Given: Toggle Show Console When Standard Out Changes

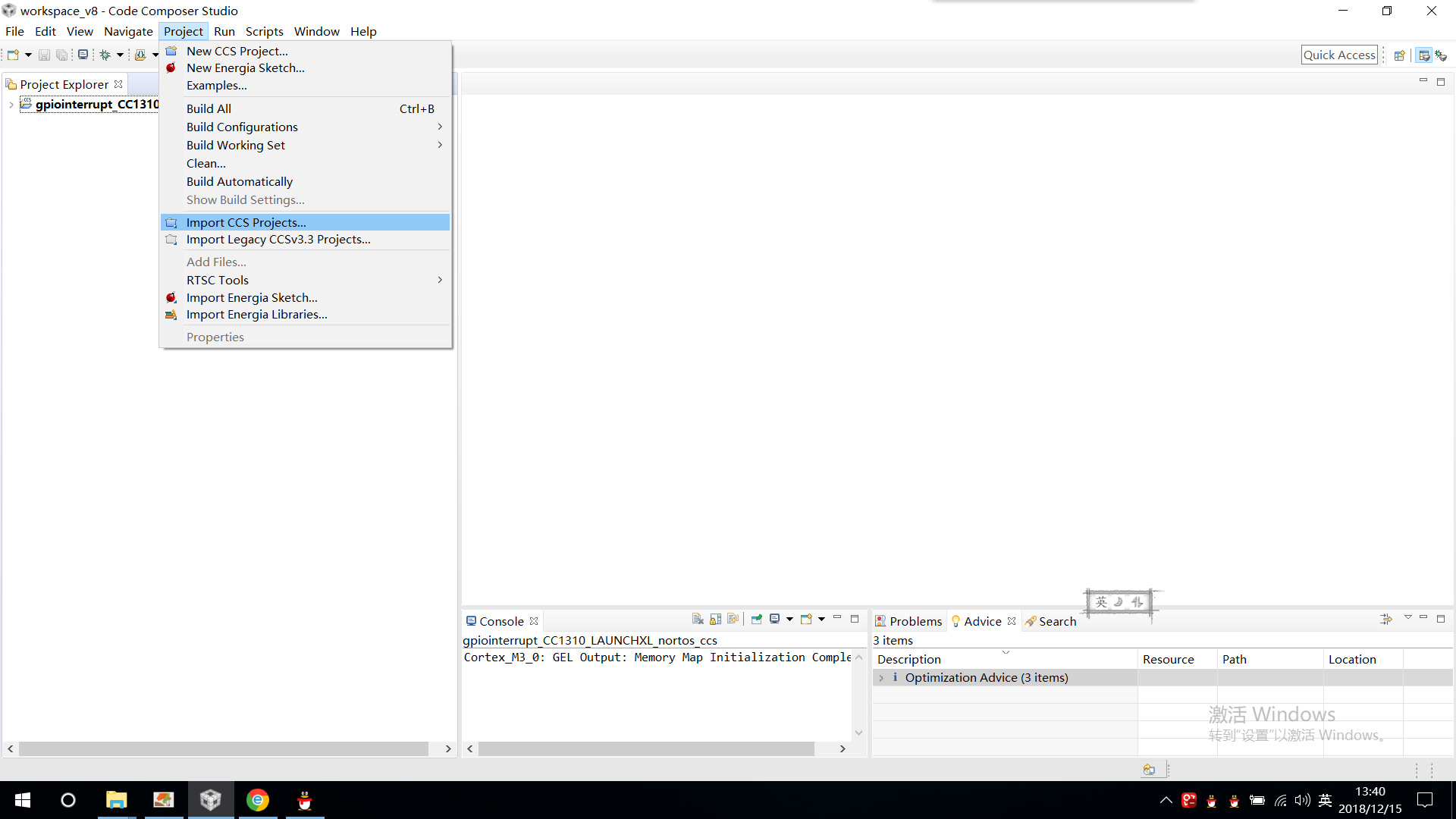Looking at the screenshot, I should tap(733, 619).
